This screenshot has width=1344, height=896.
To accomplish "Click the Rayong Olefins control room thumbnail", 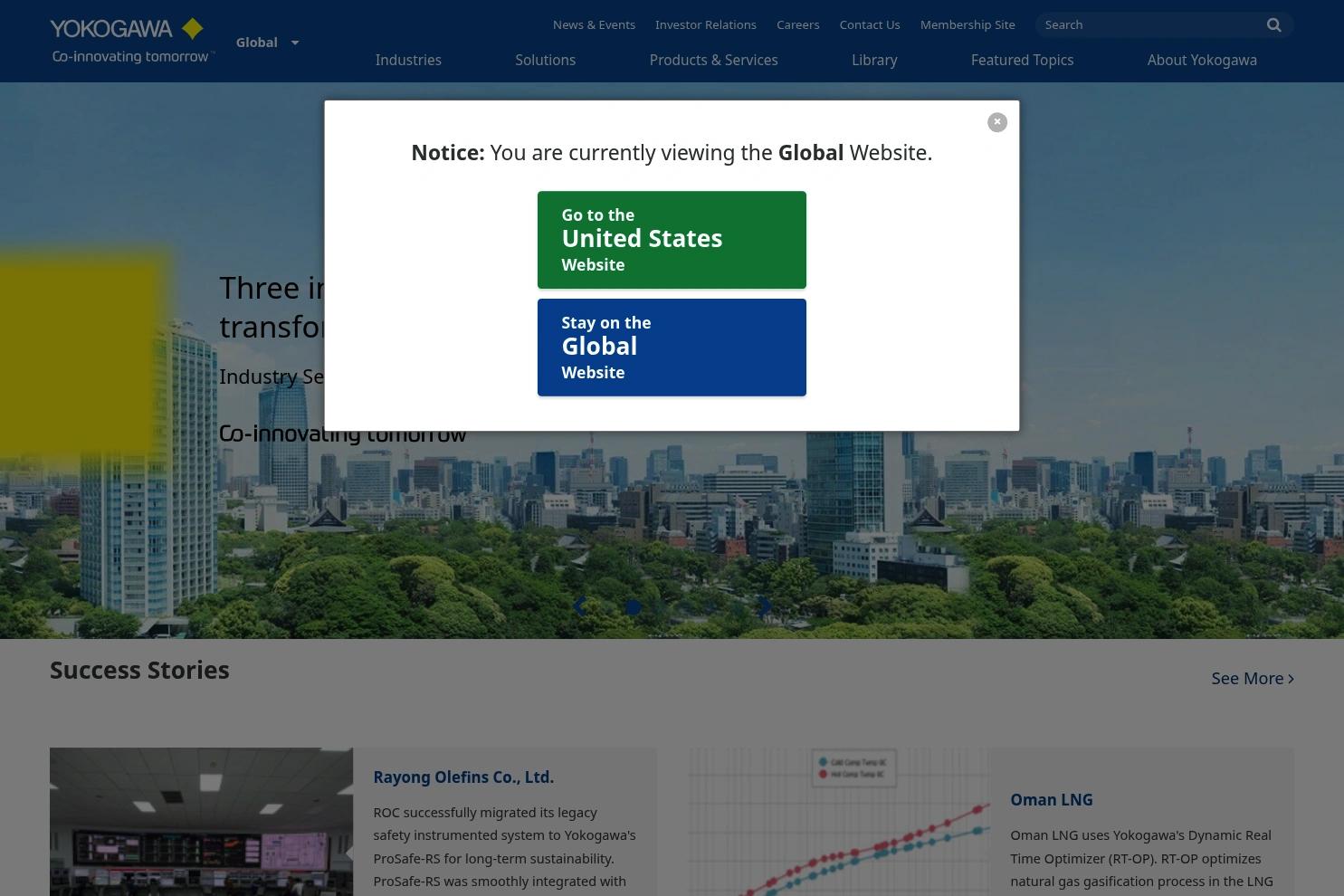I will [201, 822].
